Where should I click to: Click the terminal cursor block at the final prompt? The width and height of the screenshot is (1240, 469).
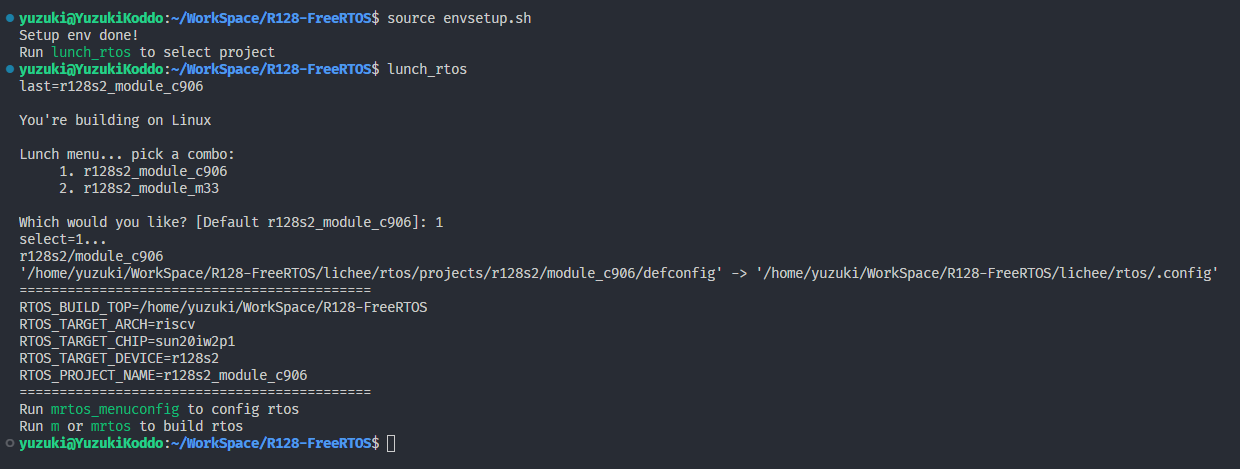[x=391, y=443]
